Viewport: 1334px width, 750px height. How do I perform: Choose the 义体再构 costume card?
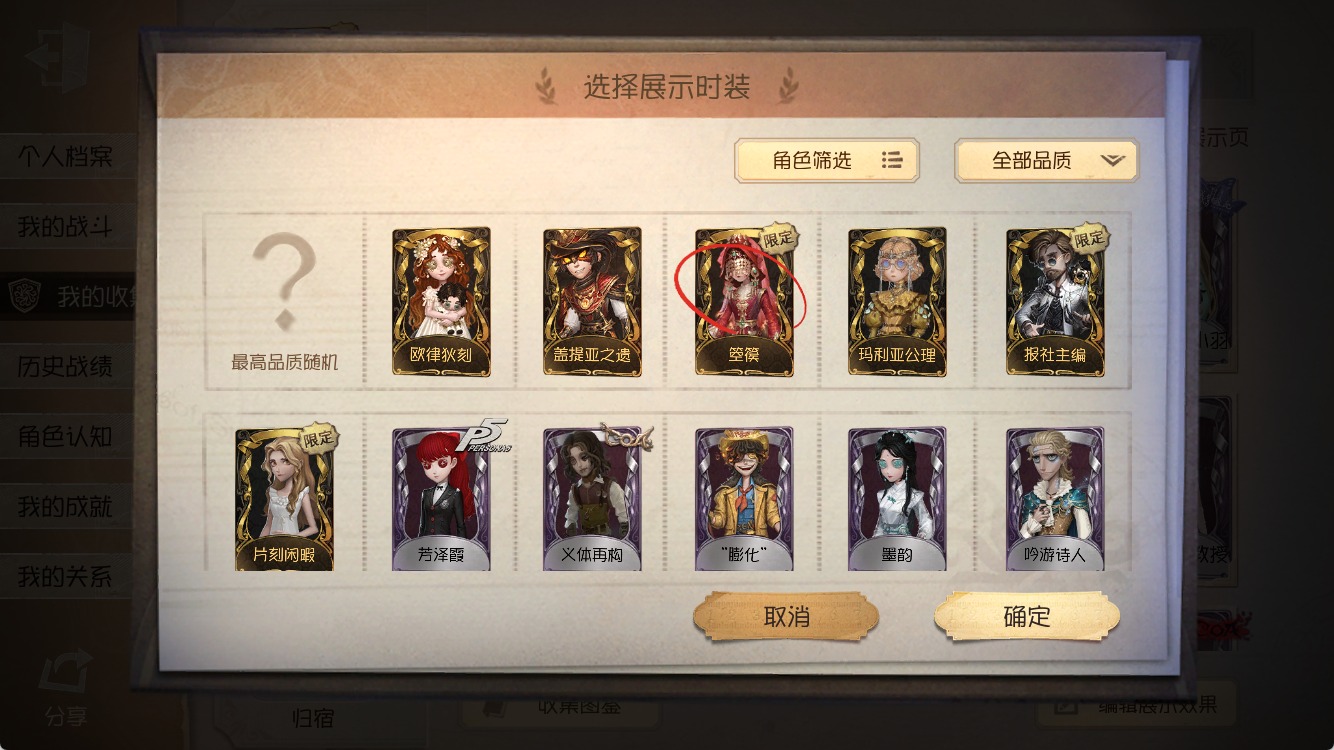[592, 499]
